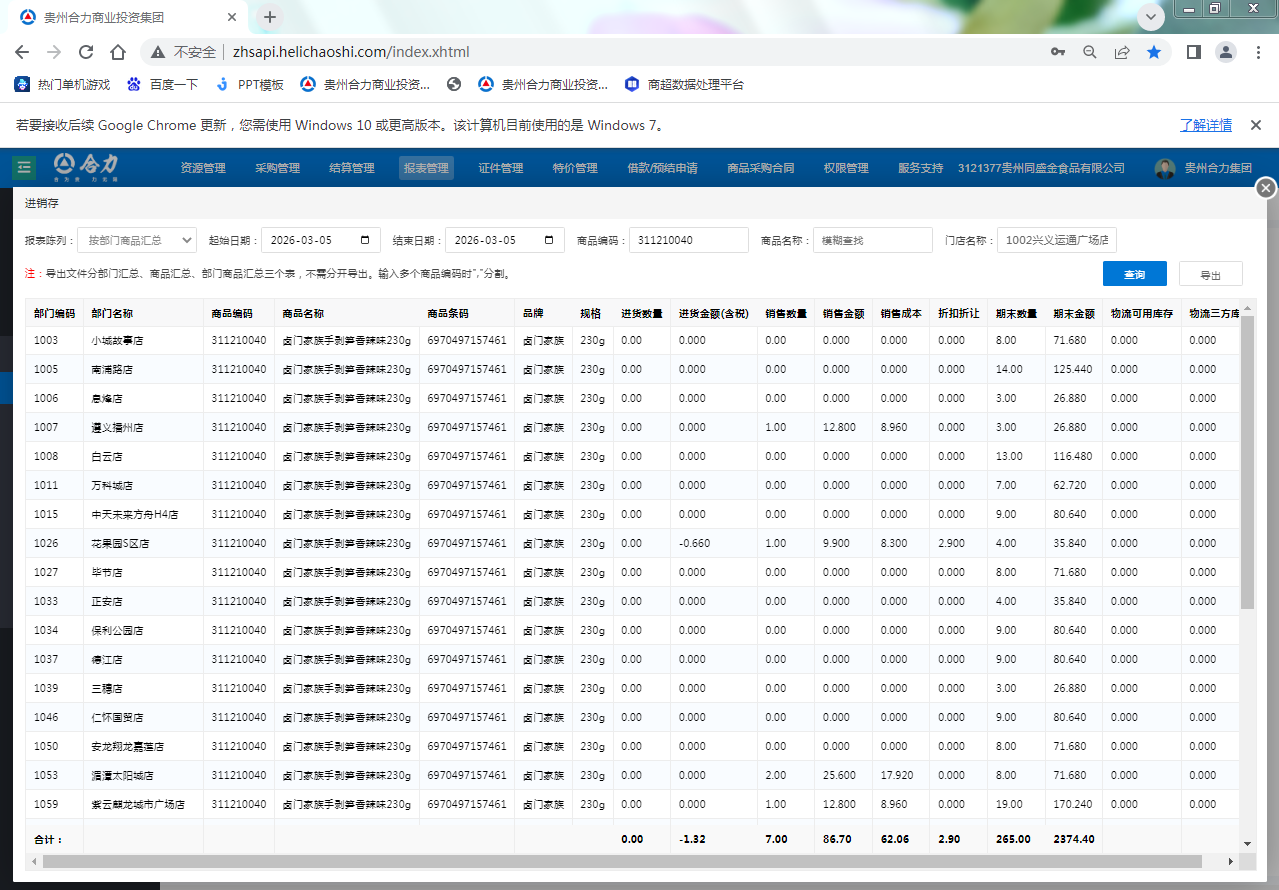Open the Chrome side panel icon
Viewport: 1279px width, 890px height.
coord(1193,52)
